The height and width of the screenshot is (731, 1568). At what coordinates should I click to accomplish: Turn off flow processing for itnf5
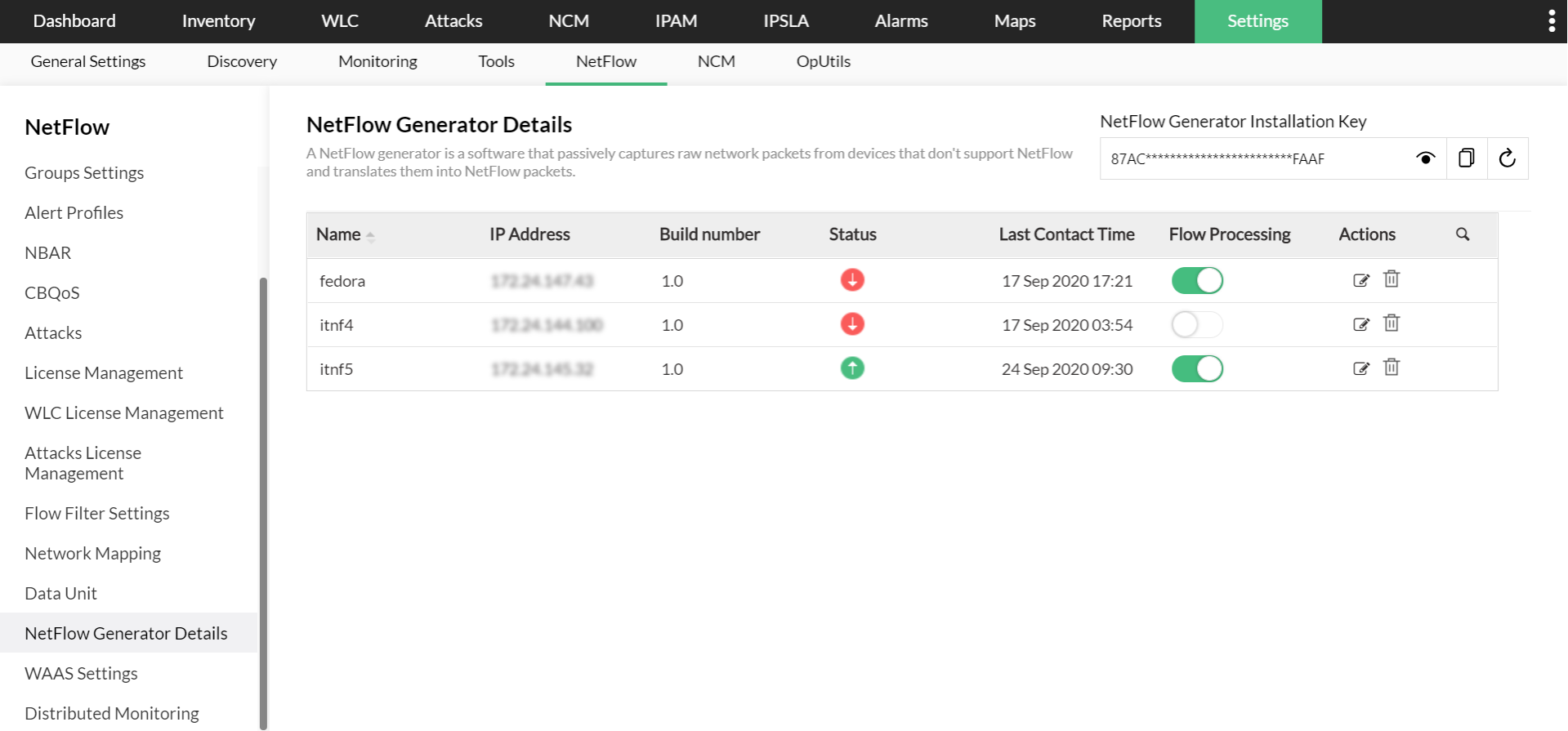pyautogui.click(x=1197, y=369)
